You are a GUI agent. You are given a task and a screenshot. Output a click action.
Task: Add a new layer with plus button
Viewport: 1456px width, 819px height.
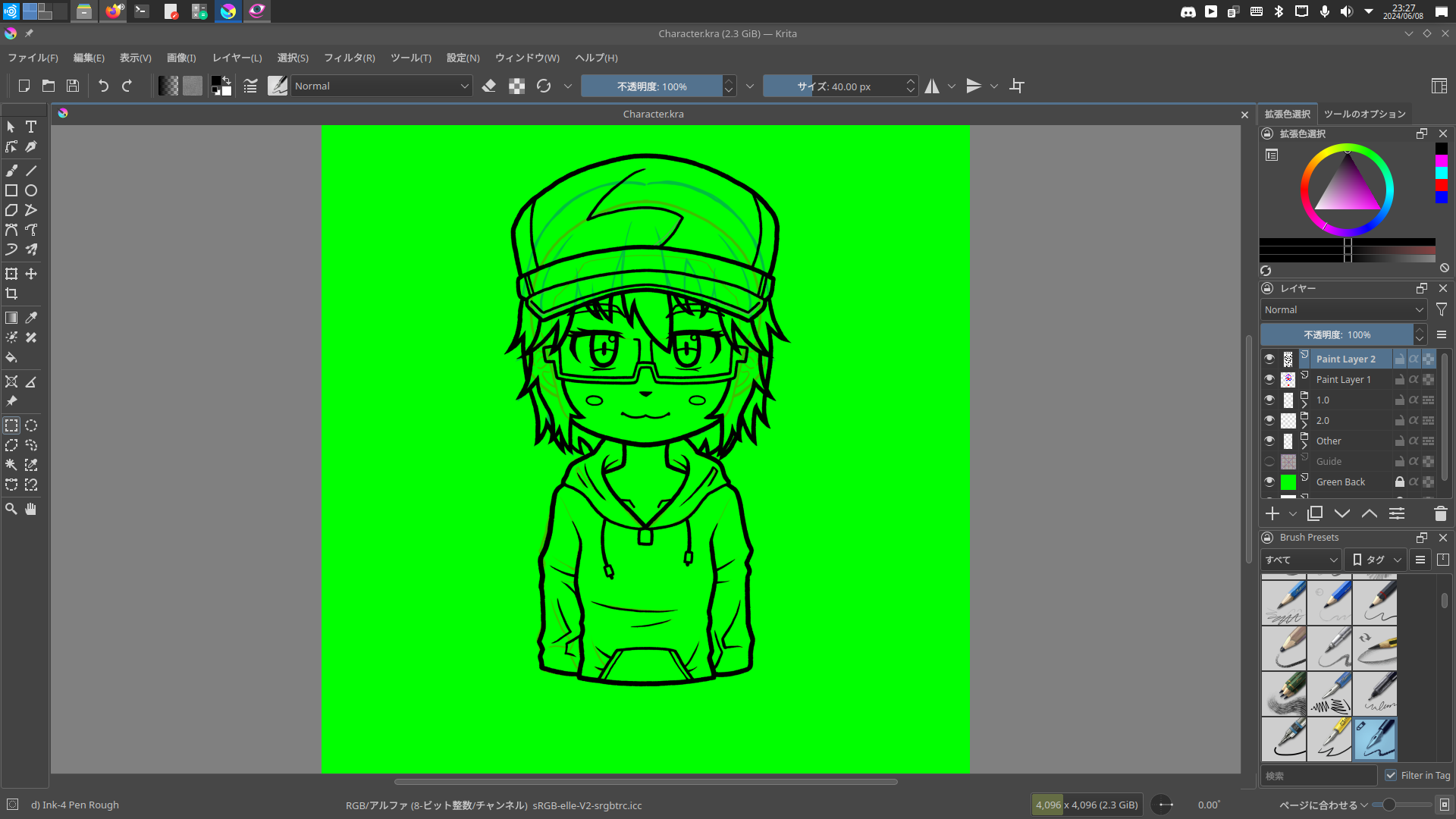(x=1272, y=513)
